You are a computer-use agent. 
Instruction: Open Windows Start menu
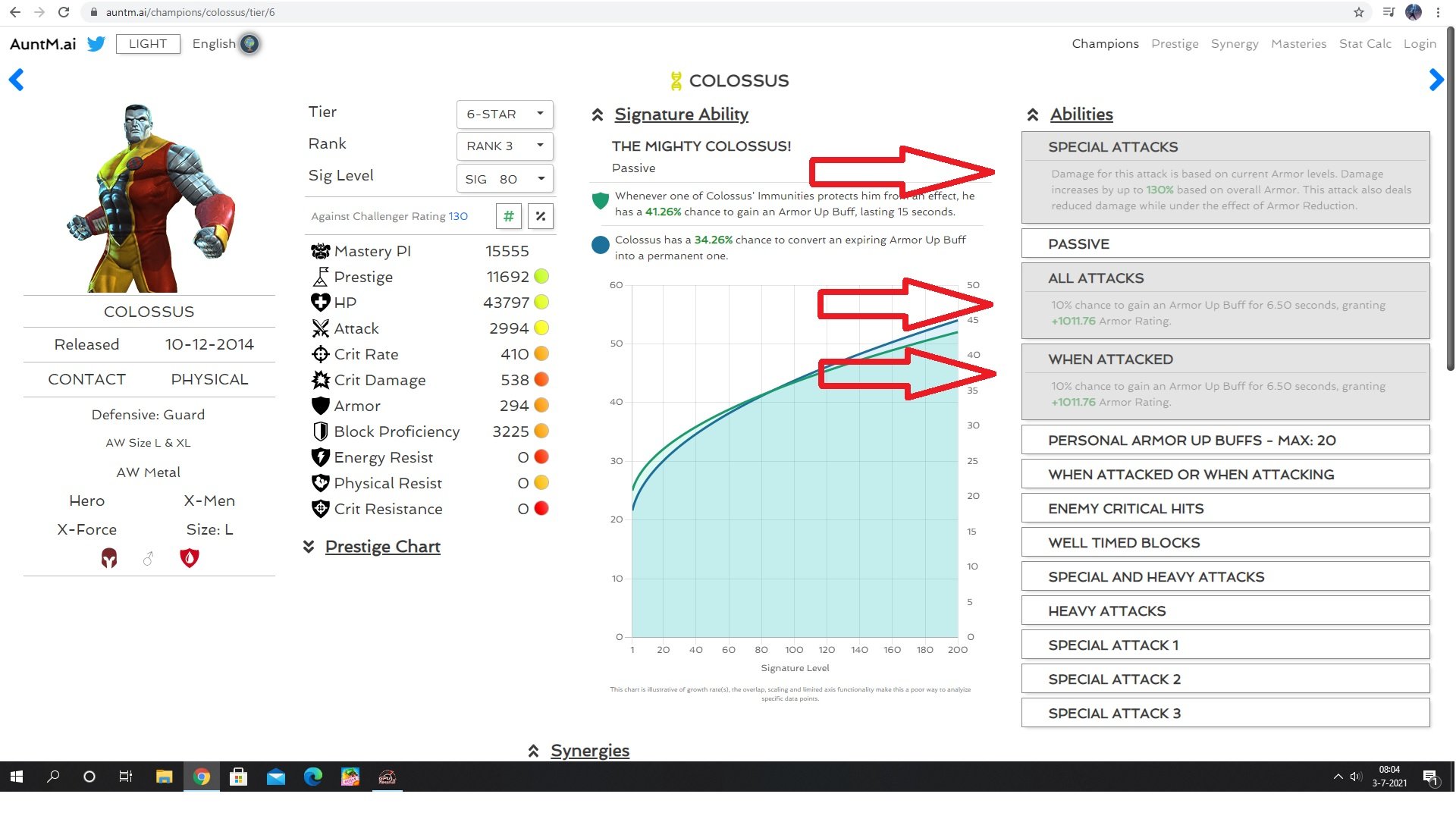tap(17, 777)
